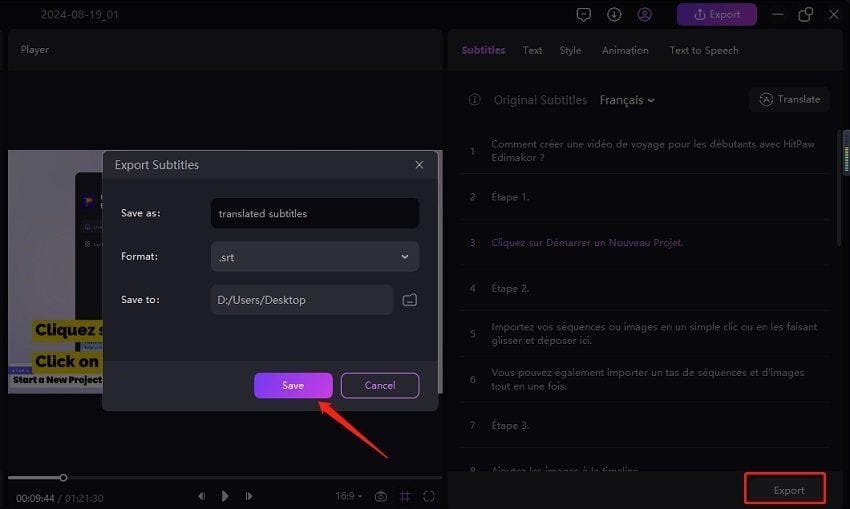850x509 pixels.
Task: Edit the Save as filename field
Action: tap(315, 213)
